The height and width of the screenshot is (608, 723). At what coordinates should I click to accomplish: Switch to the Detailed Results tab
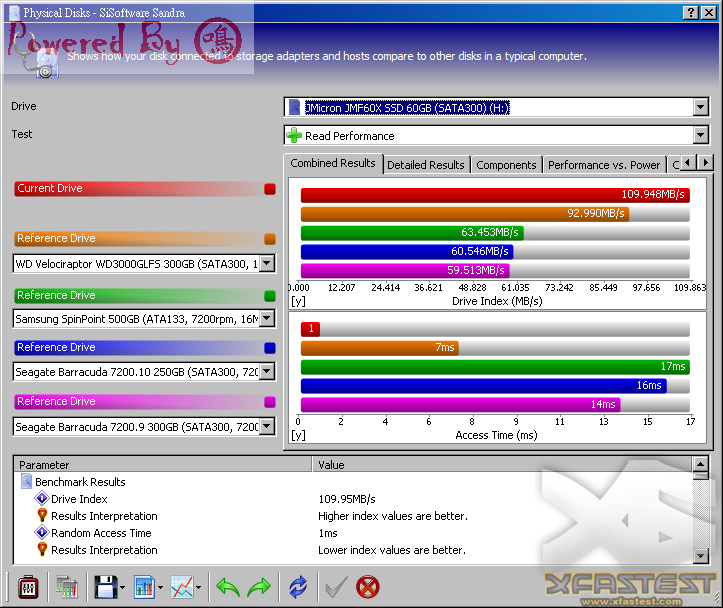pos(426,165)
